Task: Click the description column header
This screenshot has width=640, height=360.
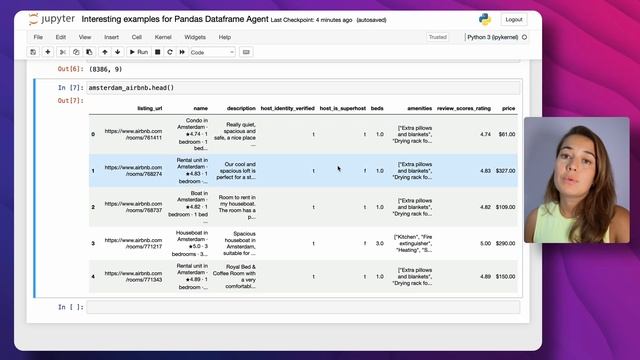Action: (241, 108)
